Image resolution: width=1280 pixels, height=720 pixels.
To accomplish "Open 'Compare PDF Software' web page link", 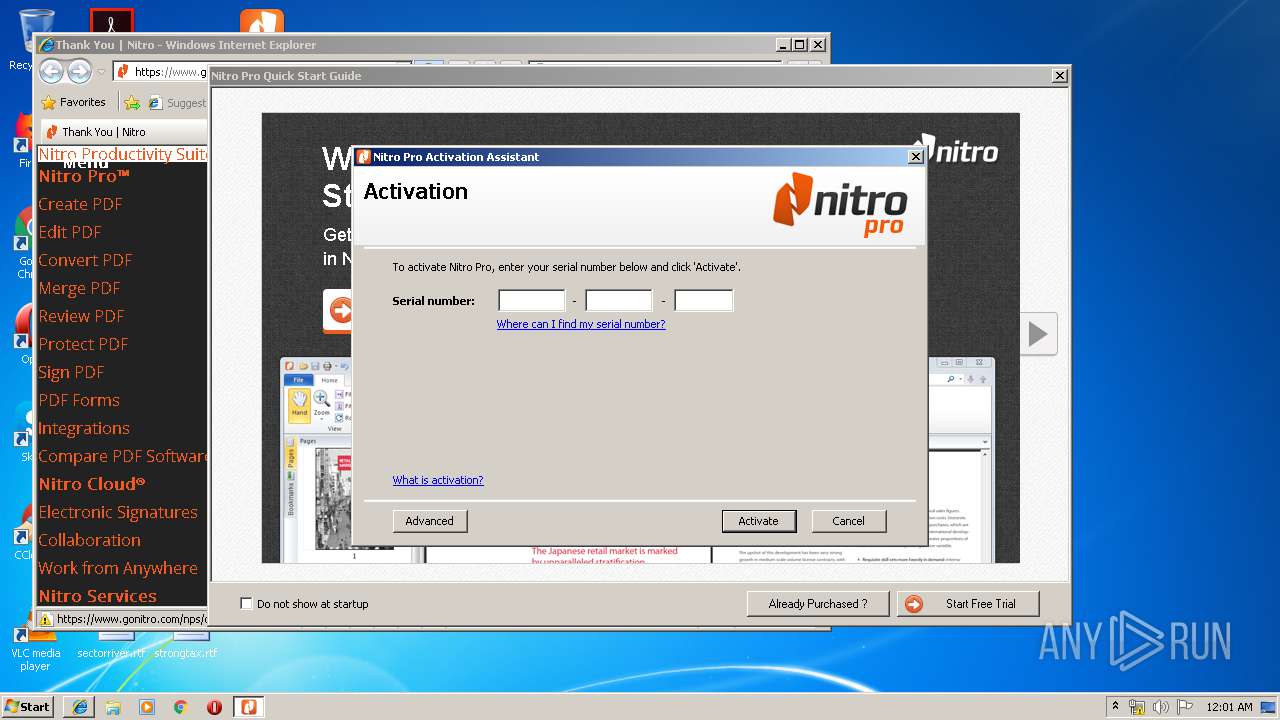I will 123,456.
